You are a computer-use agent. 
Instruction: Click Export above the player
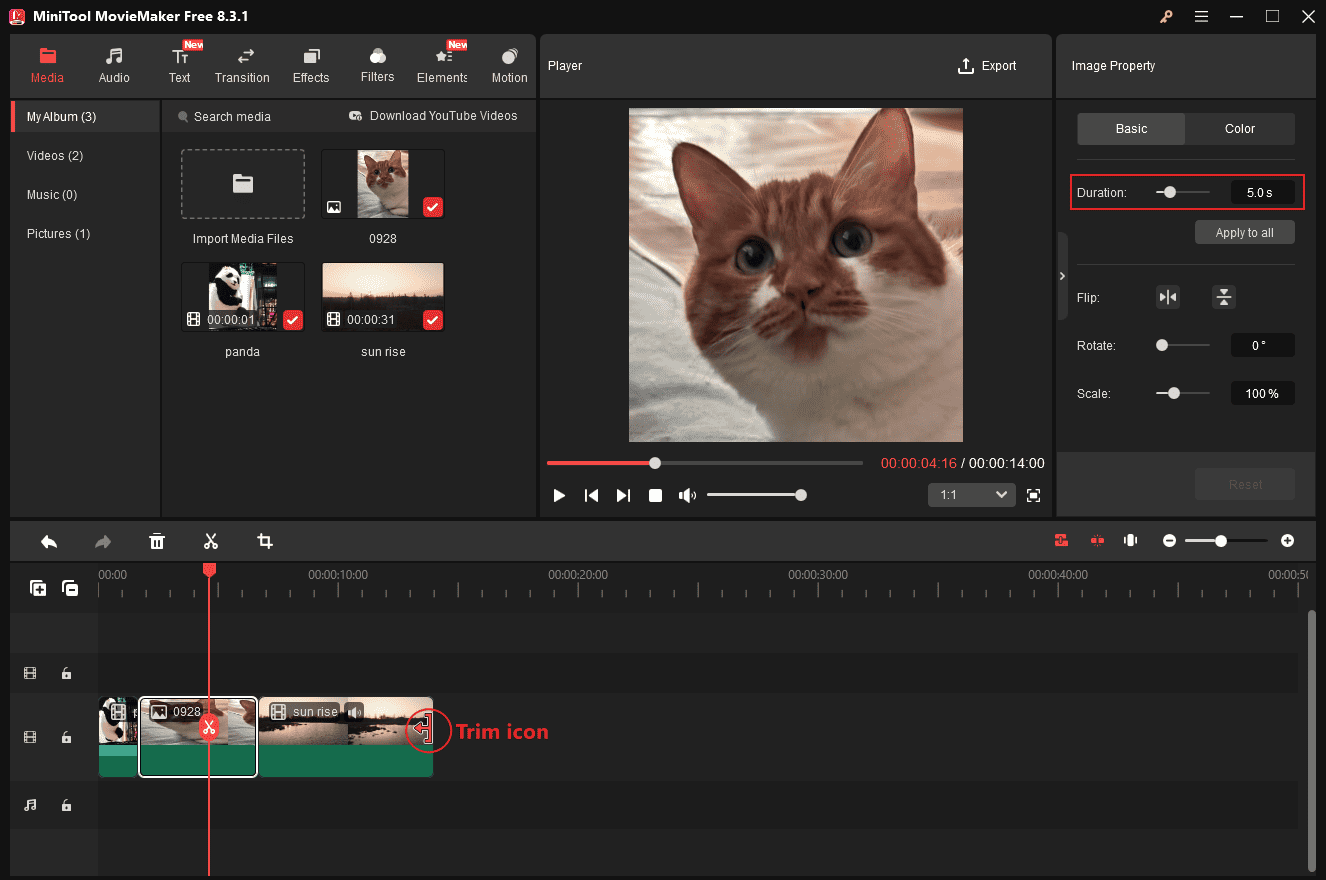pos(987,65)
